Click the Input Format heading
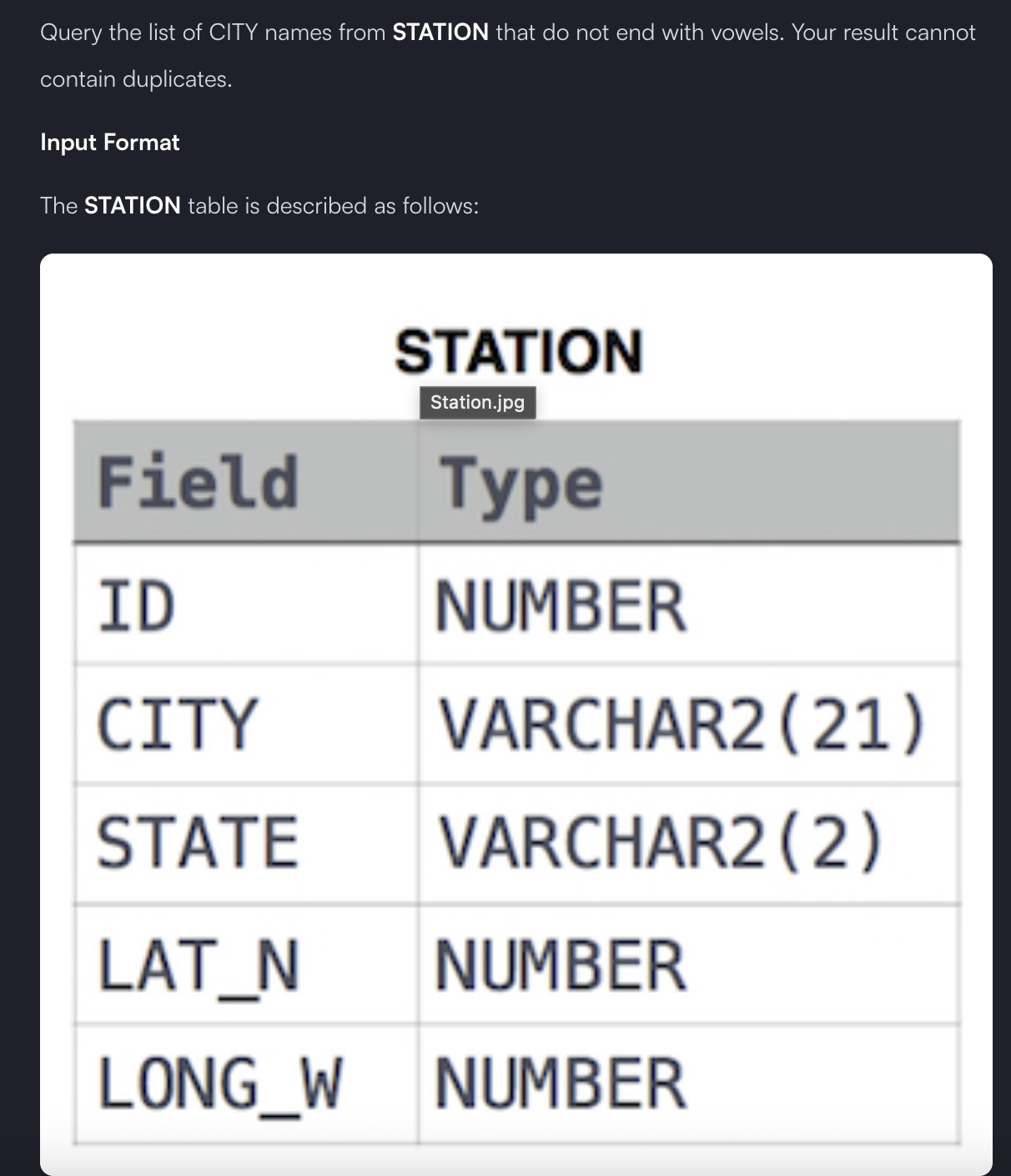 coord(110,143)
